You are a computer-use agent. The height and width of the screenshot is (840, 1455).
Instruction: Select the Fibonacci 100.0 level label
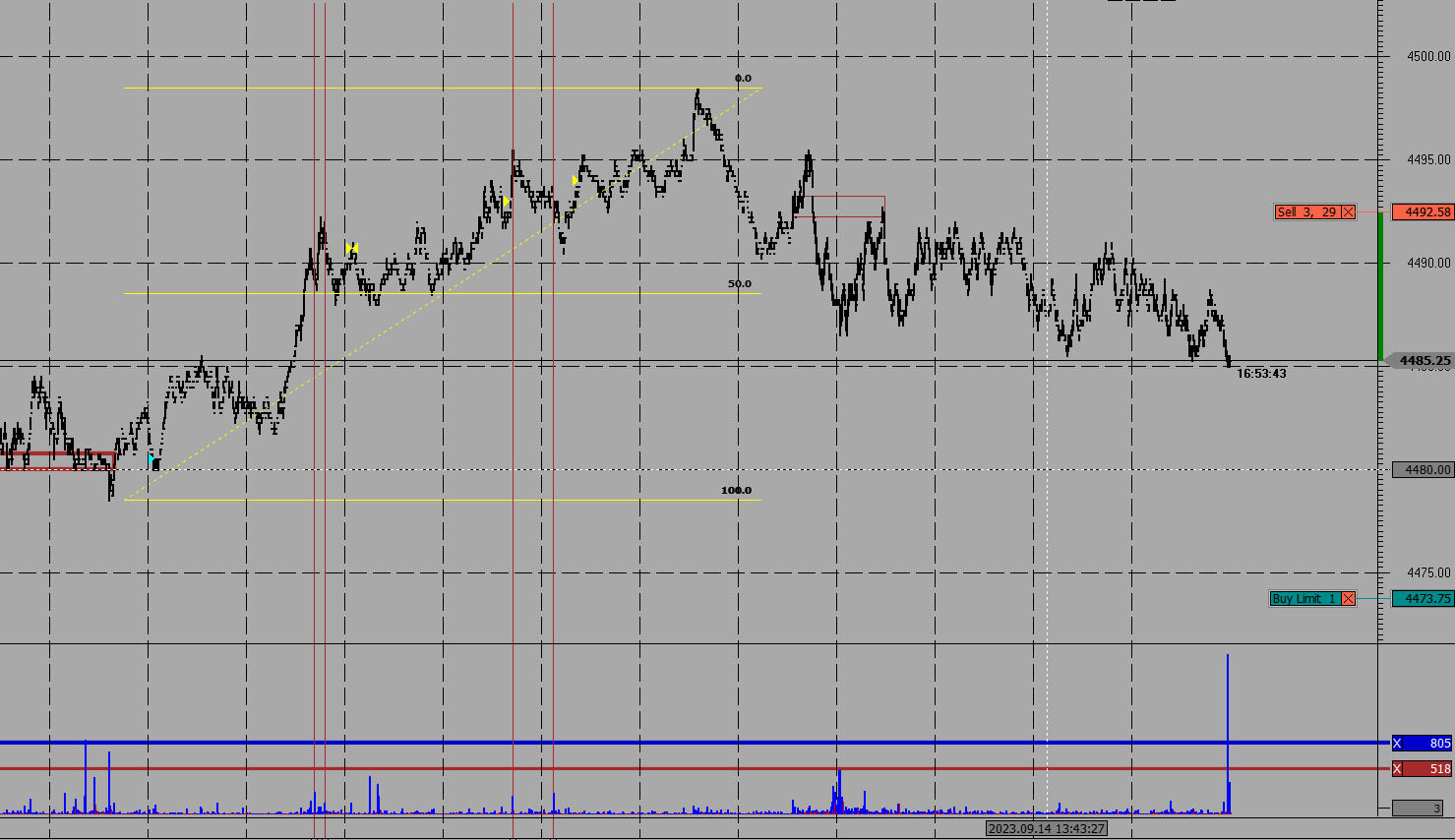tap(736, 491)
